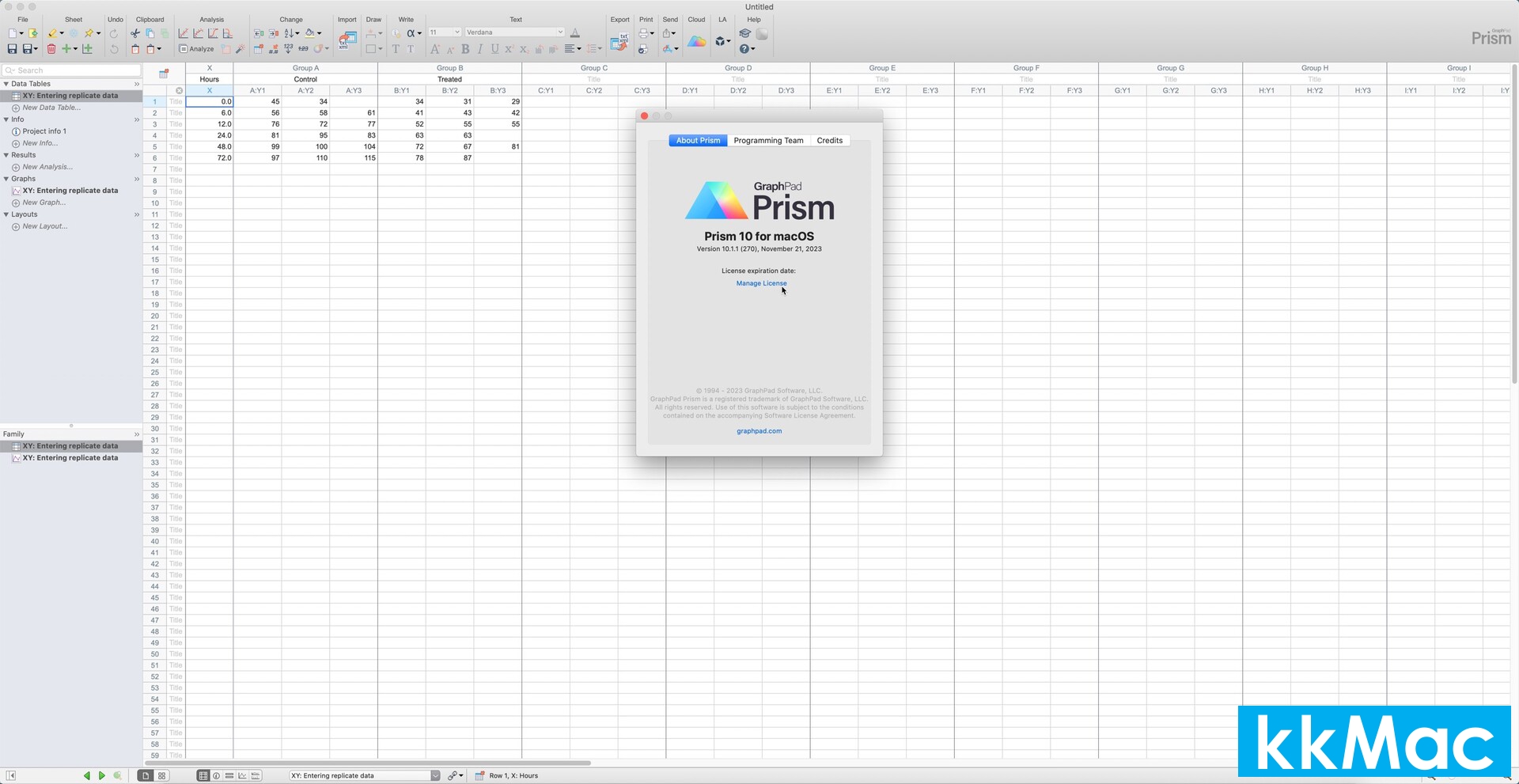1519x784 pixels.
Task: Click the Export txt/xml icon
Action: pos(619,43)
